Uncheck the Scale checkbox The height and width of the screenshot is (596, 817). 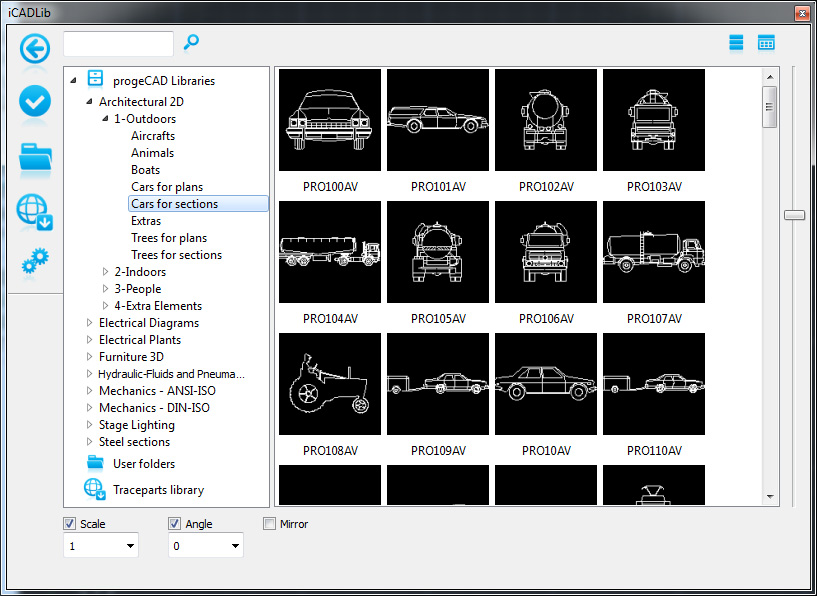69,524
